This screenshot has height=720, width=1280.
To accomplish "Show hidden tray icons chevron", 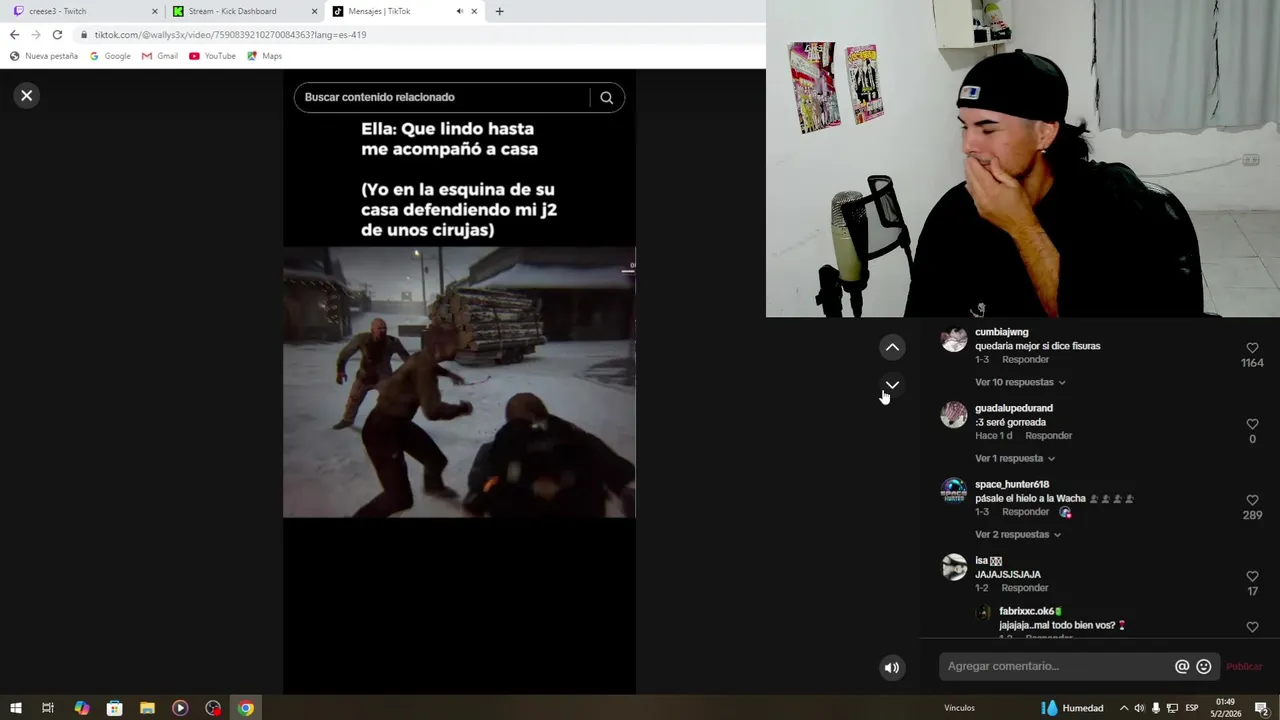I will (x=1123, y=708).
